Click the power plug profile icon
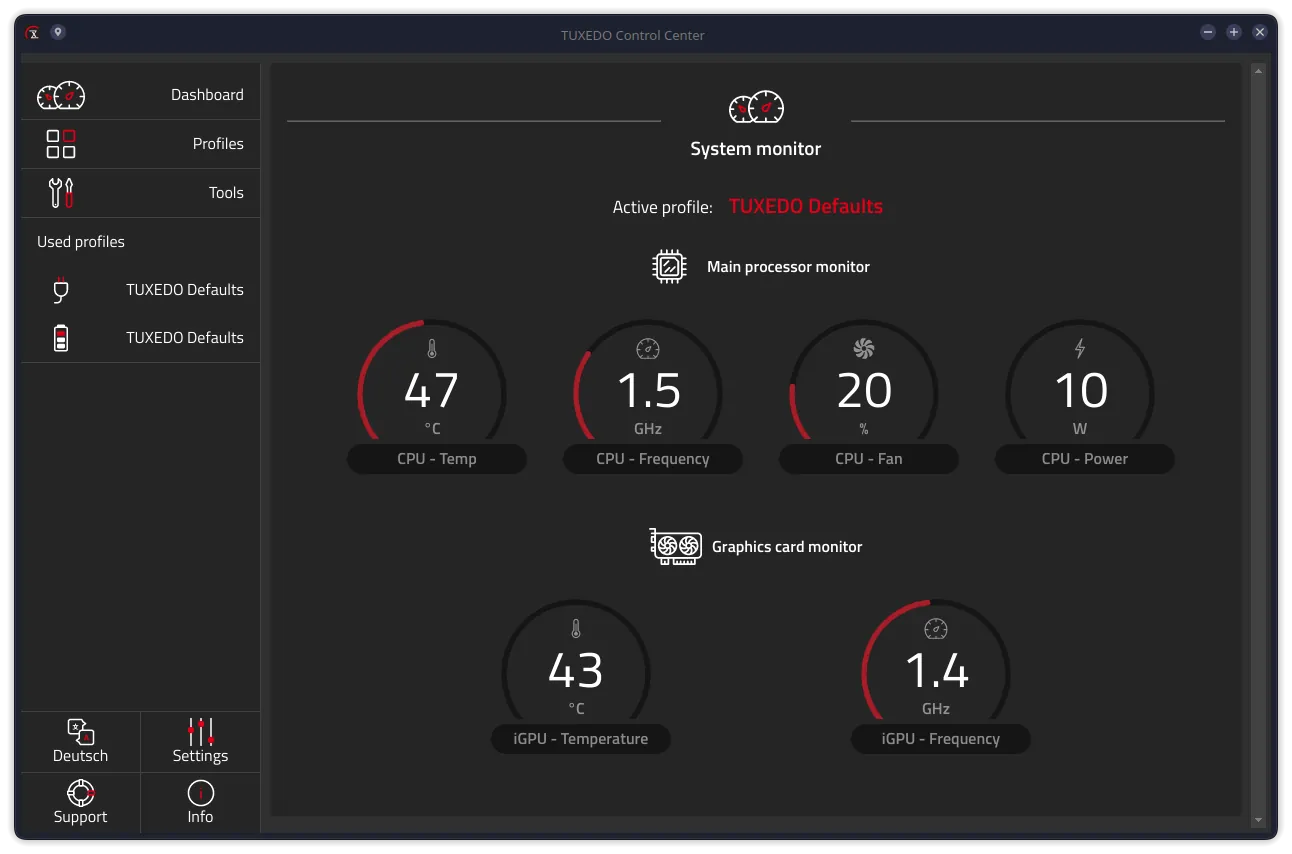This screenshot has width=1292, height=854. [x=61, y=290]
